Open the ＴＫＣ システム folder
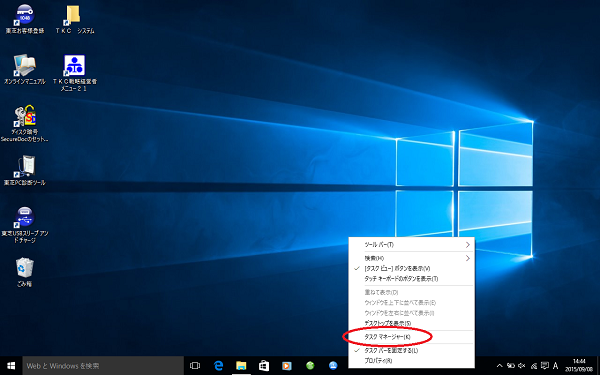 pos(75,19)
